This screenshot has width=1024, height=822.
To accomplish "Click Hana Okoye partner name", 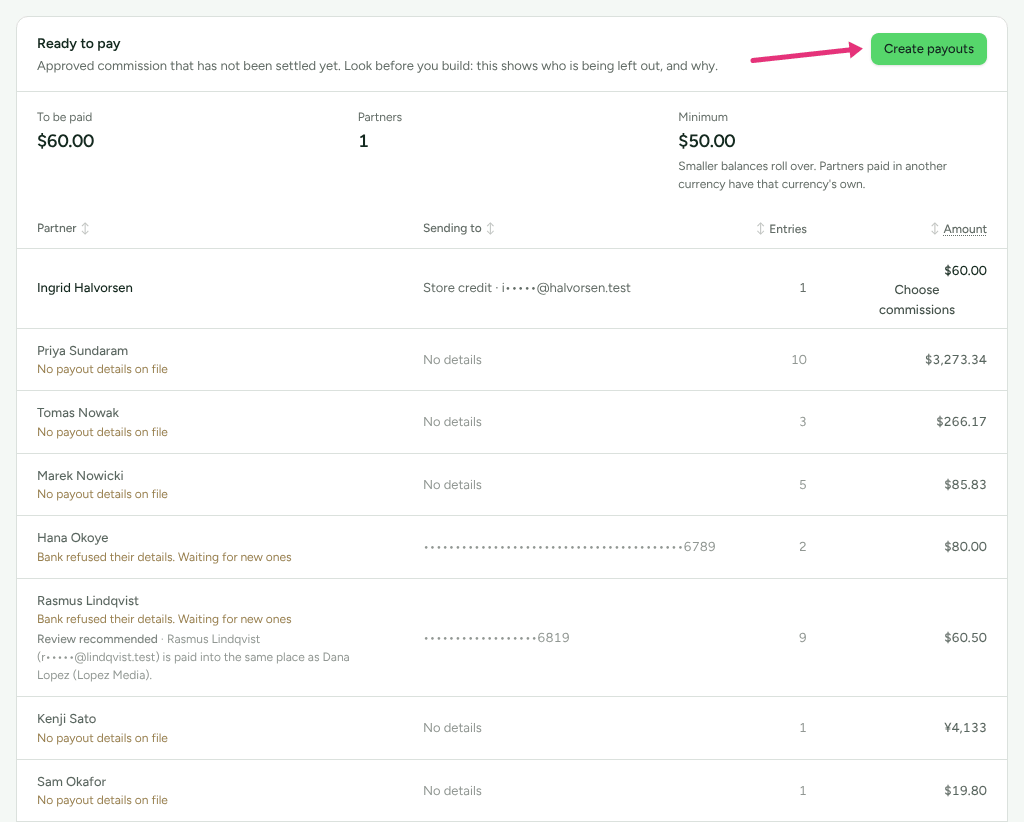I will (x=72, y=538).
